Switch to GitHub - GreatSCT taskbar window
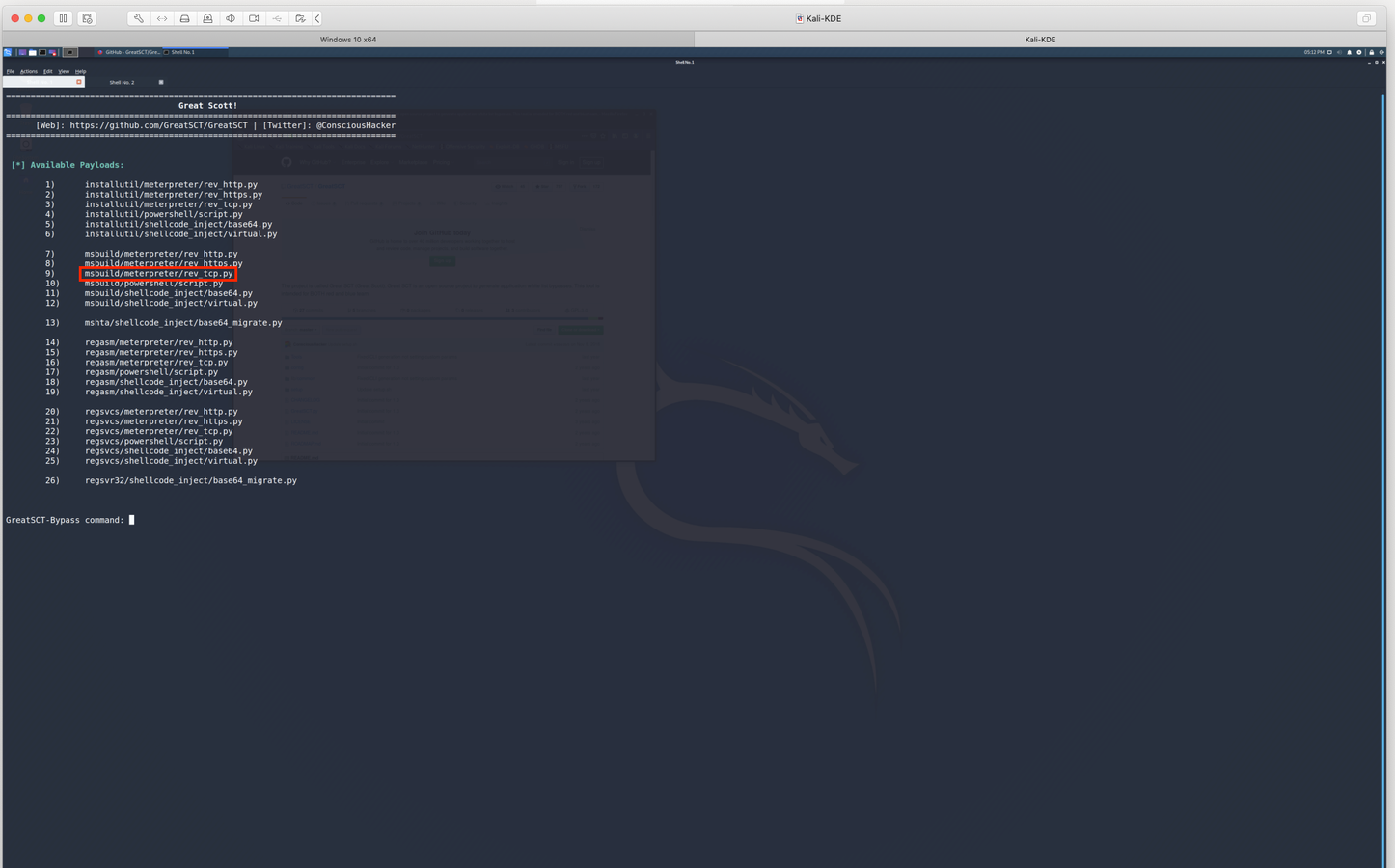 tap(130, 52)
